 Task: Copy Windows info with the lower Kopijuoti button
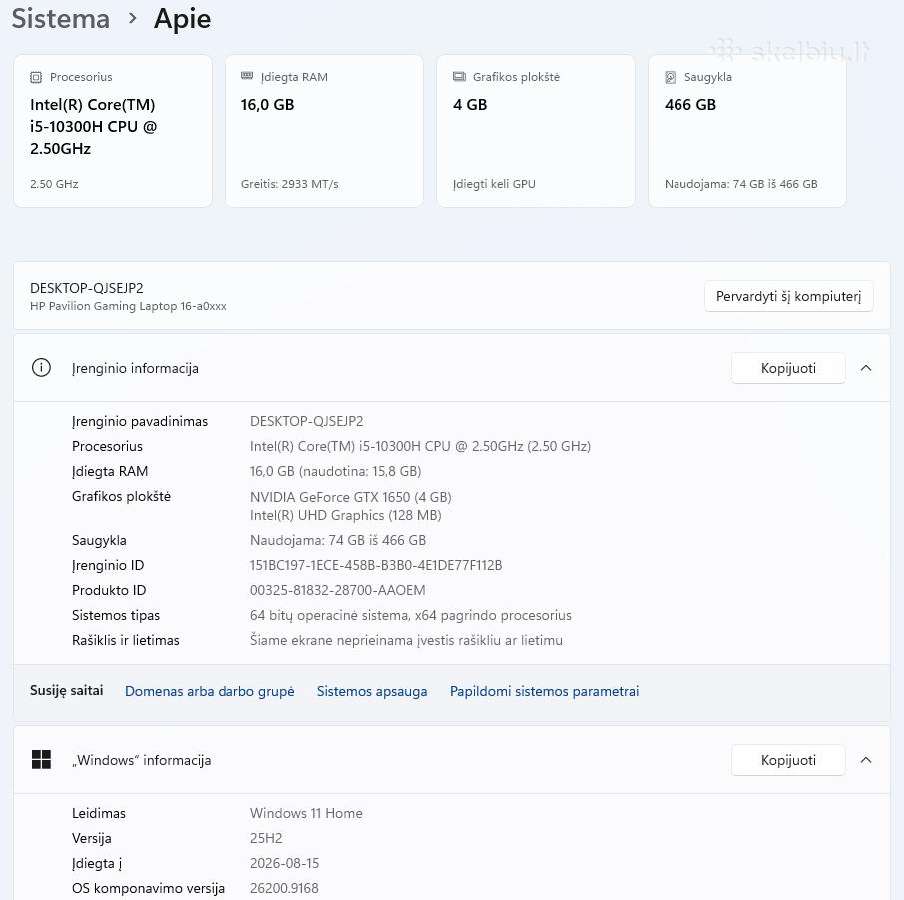[x=788, y=760]
